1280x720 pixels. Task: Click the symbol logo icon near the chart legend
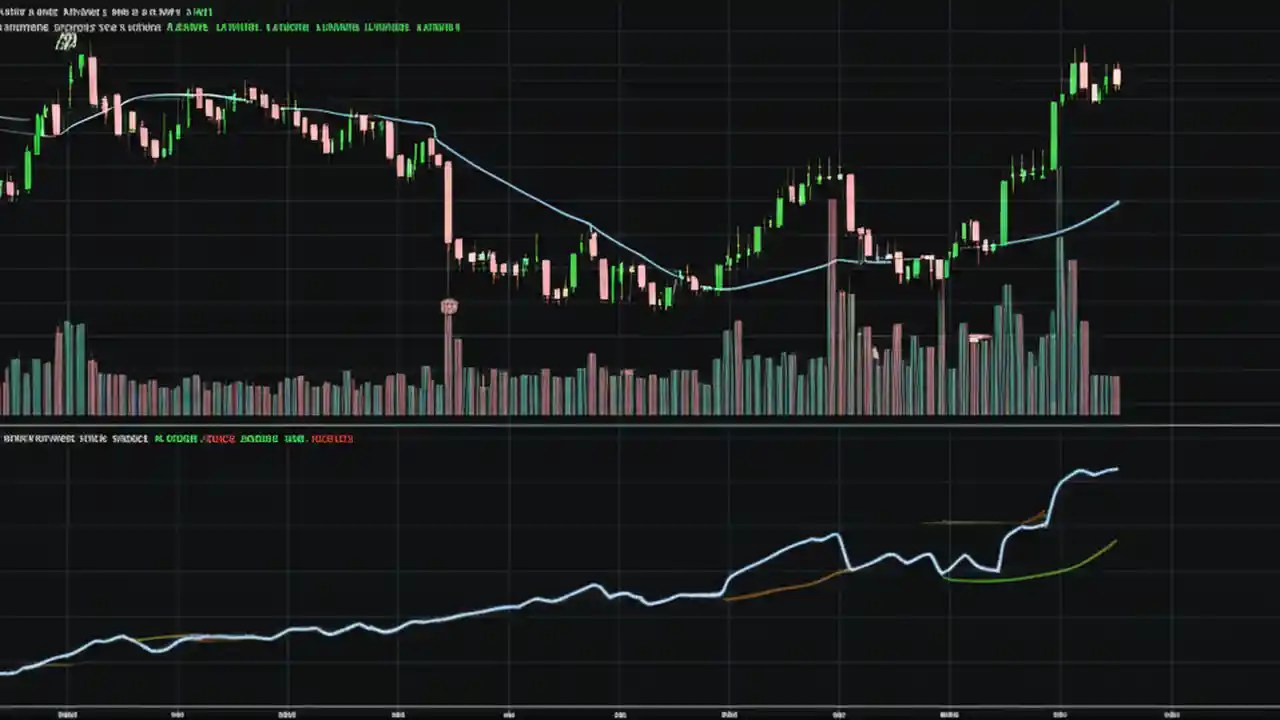[66, 40]
